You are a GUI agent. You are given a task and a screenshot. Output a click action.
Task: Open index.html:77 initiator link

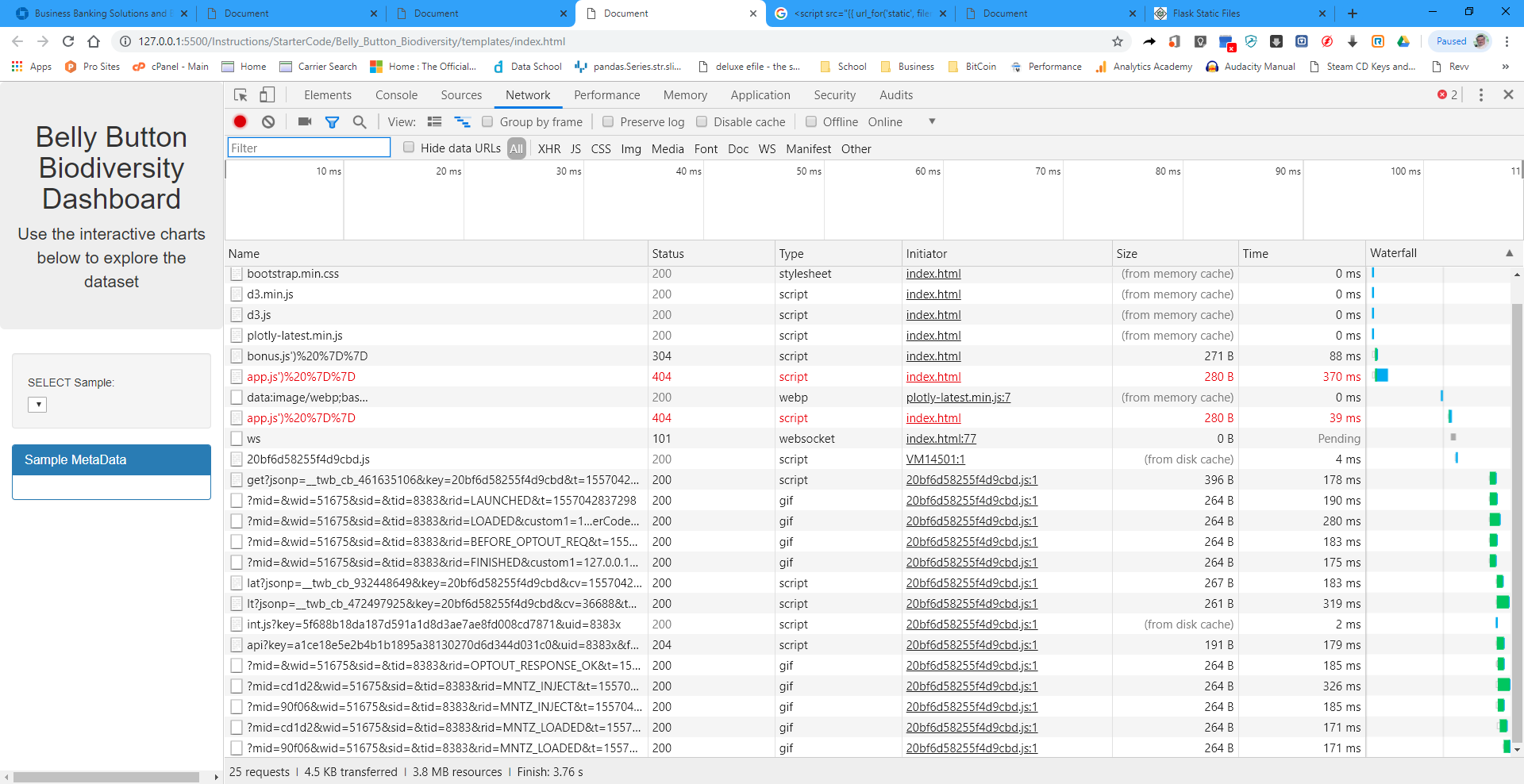coord(941,439)
